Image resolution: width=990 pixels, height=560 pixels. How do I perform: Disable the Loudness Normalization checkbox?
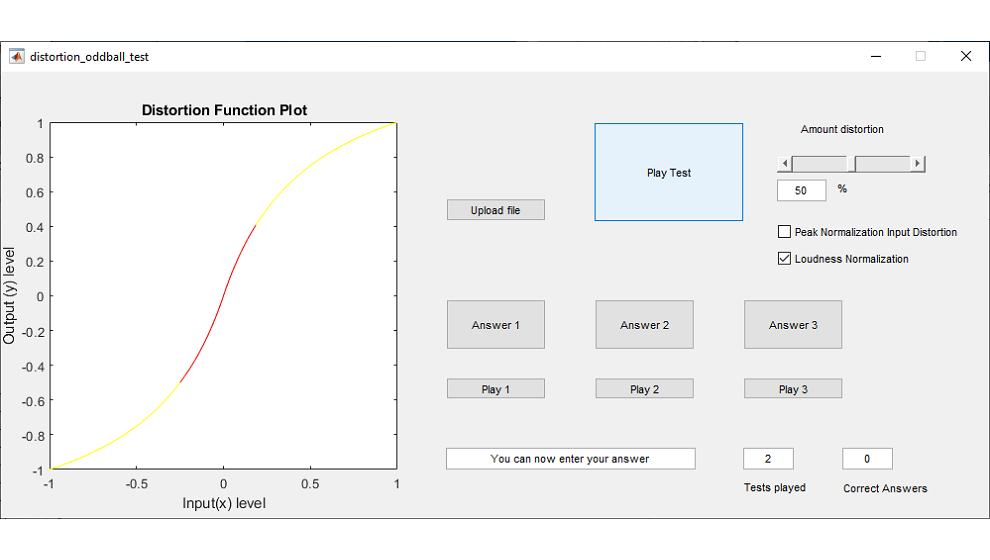click(x=784, y=258)
